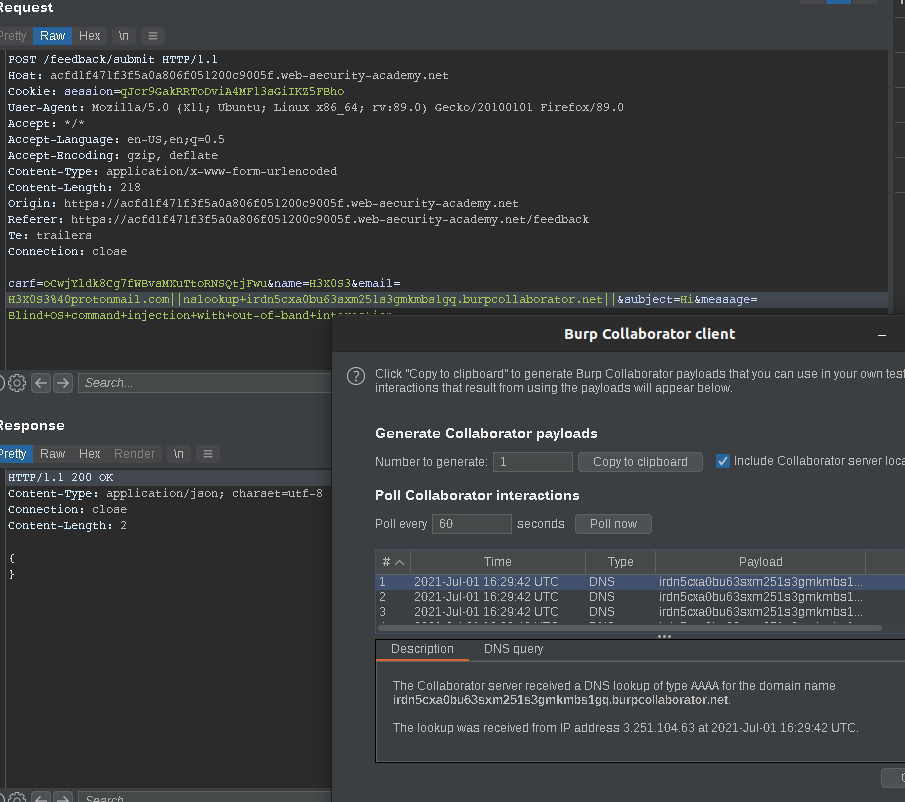This screenshot has width=905, height=802.
Task: Toggle response non-printable characters \n button
Action: click(x=179, y=454)
